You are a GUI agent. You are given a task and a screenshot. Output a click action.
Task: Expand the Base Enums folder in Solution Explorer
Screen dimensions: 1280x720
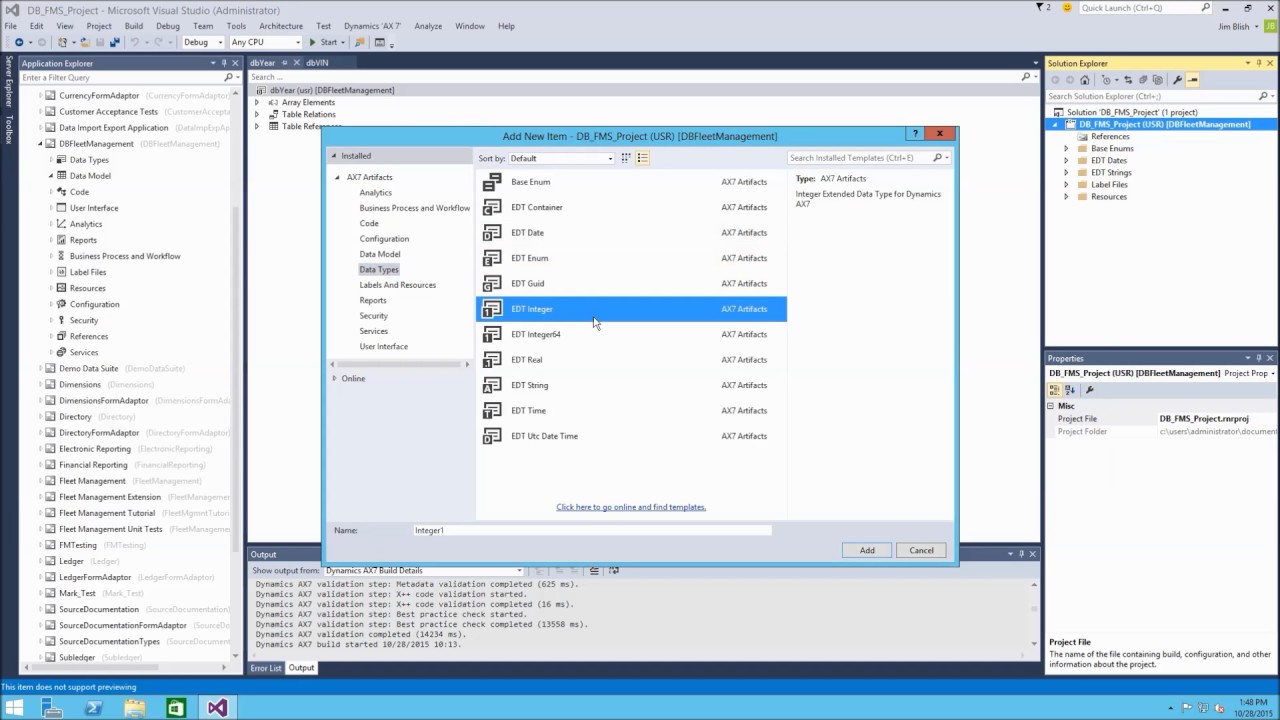pos(1066,148)
